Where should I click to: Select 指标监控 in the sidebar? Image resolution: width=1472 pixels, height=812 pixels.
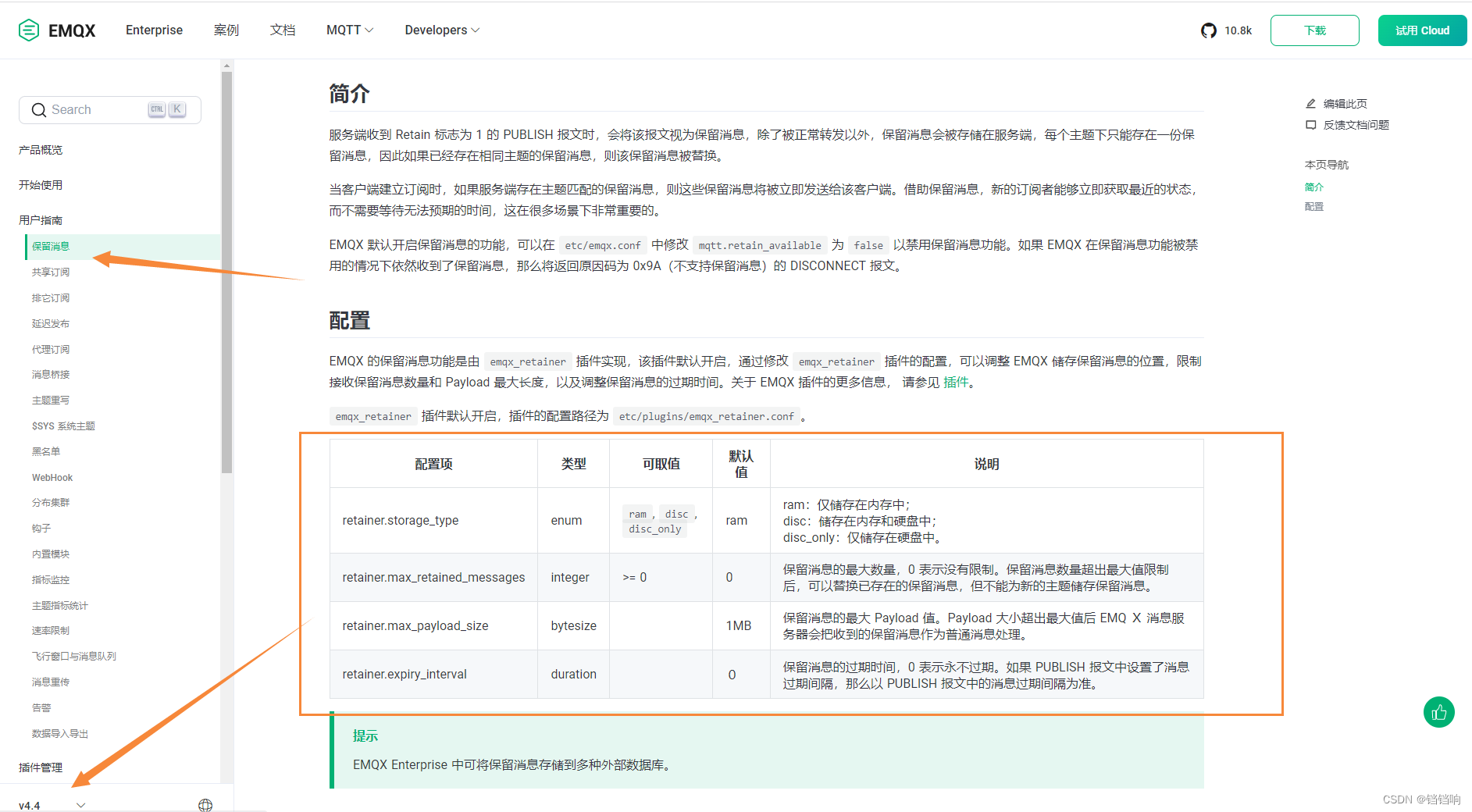coord(51,580)
